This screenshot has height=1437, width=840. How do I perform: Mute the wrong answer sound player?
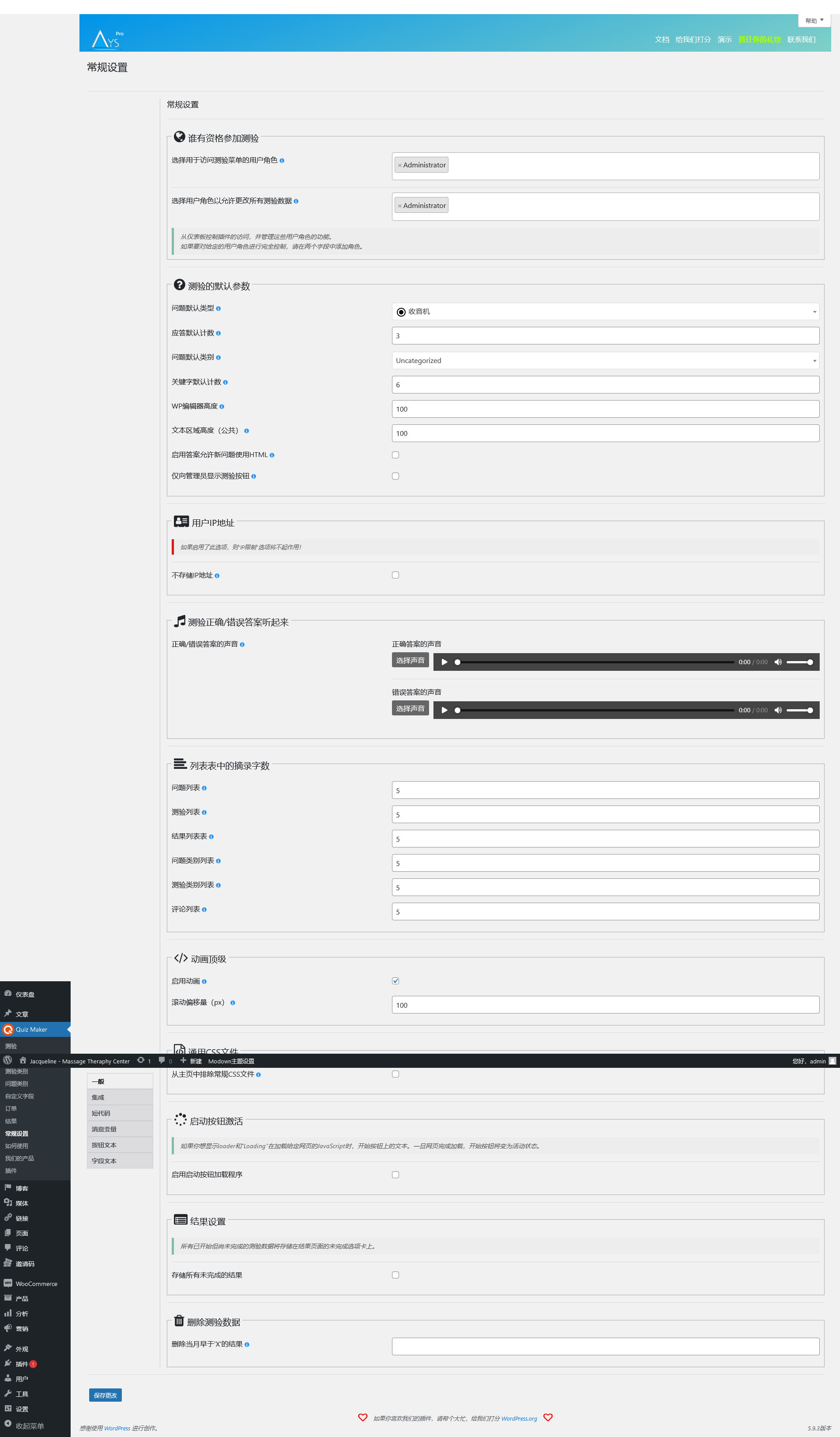777,710
